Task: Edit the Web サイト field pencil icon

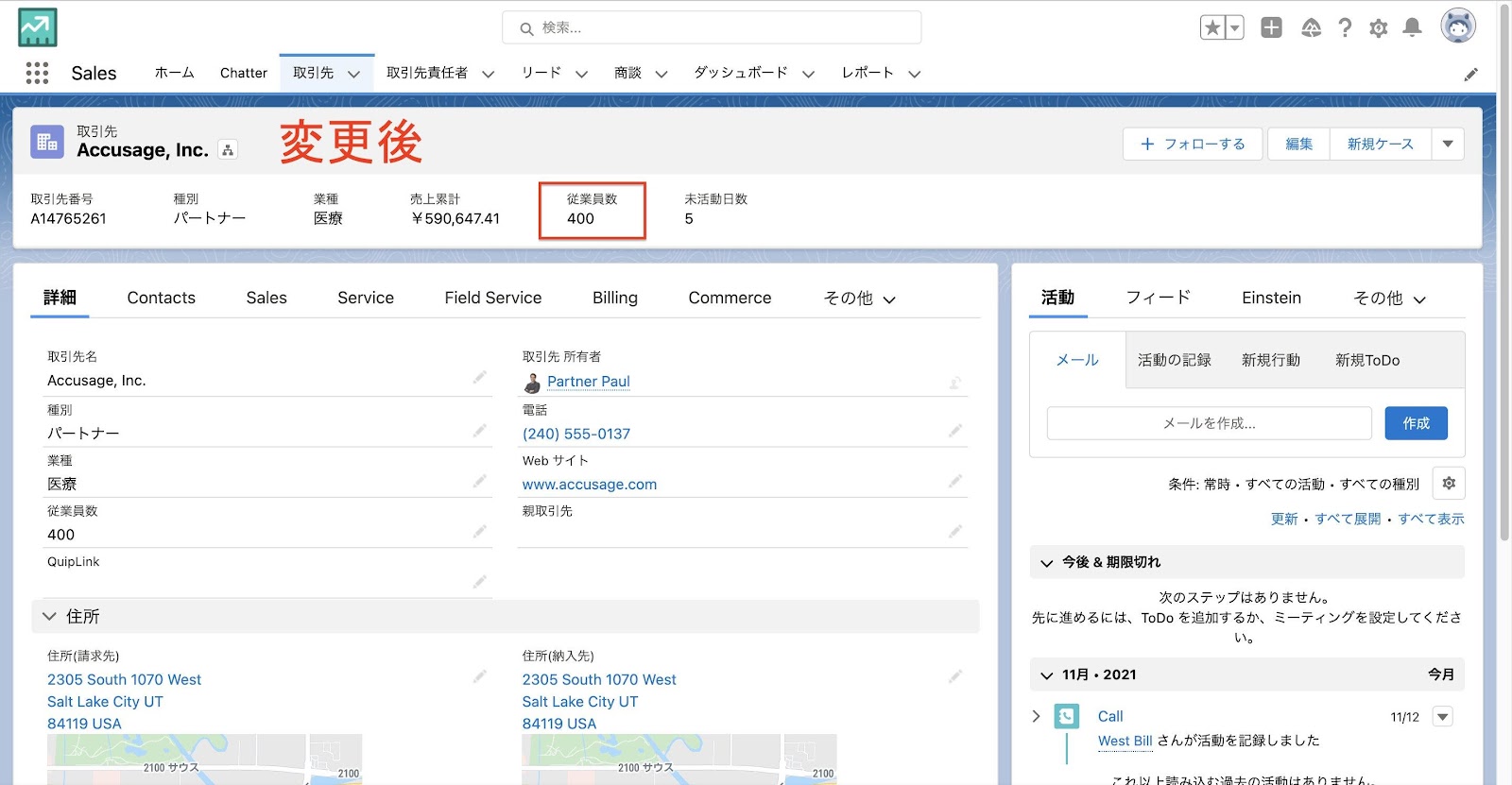Action: click(x=955, y=481)
